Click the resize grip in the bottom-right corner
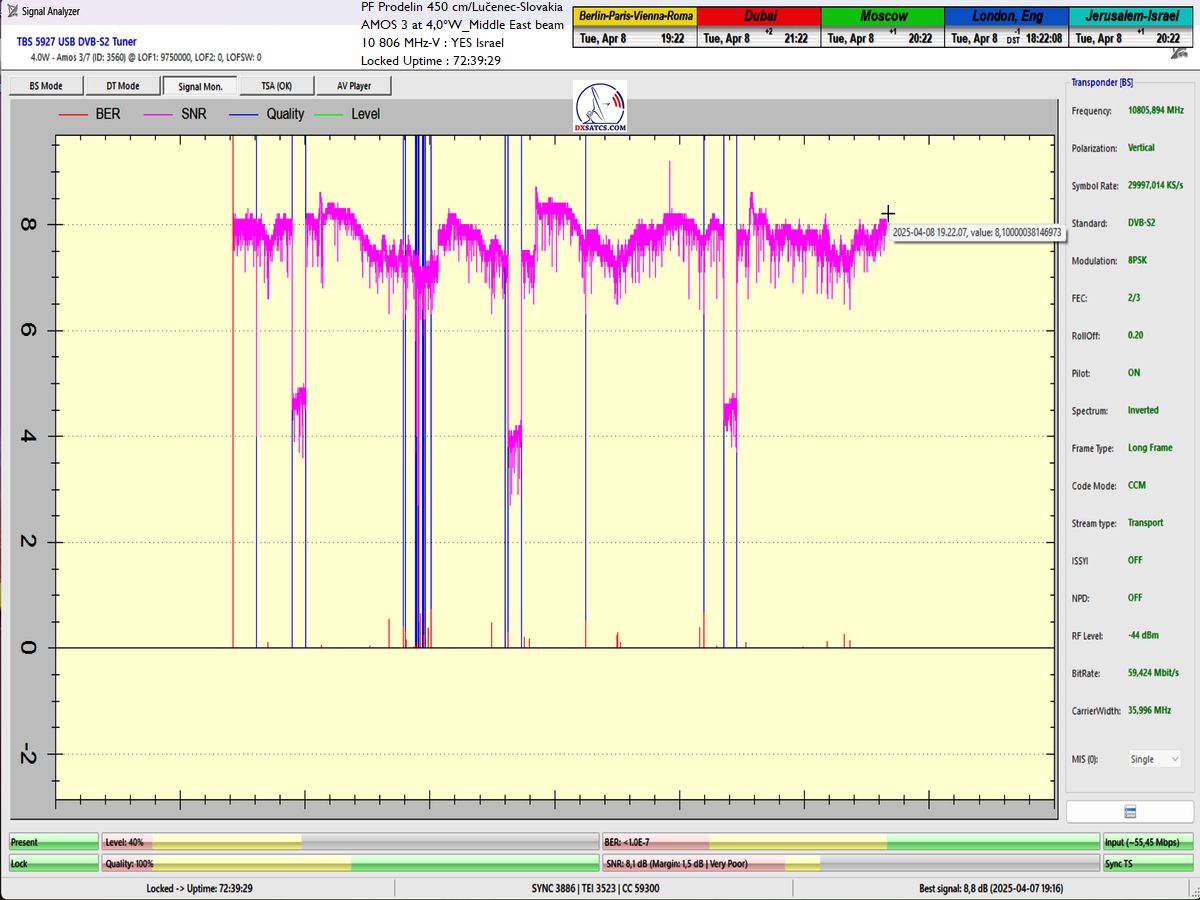This screenshot has width=1200, height=900. click(1193, 893)
